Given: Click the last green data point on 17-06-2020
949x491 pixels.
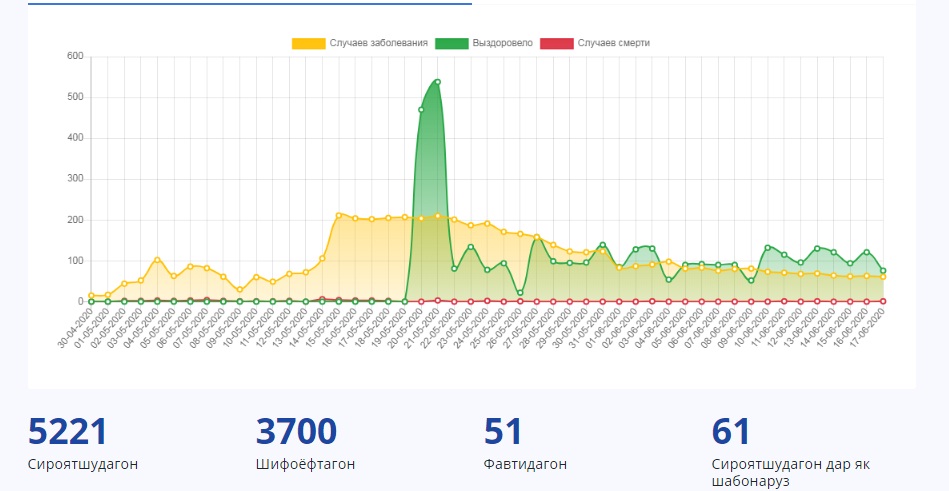Looking at the screenshot, I should coord(883,270).
